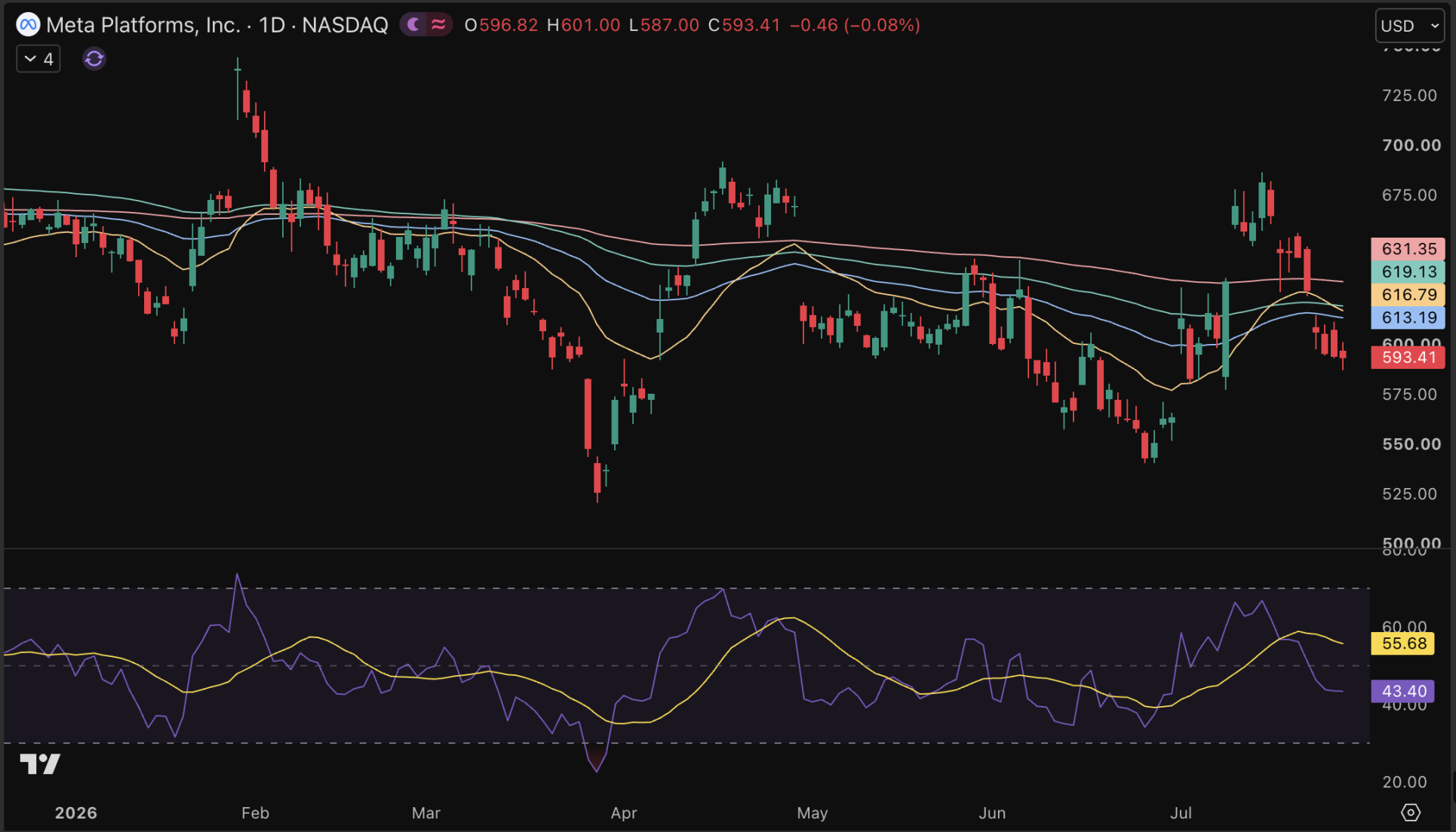Click the Meta Platforms, Inc. symbol title
Viewport: 1456px width, 832px height.
(x=143, y=25)
